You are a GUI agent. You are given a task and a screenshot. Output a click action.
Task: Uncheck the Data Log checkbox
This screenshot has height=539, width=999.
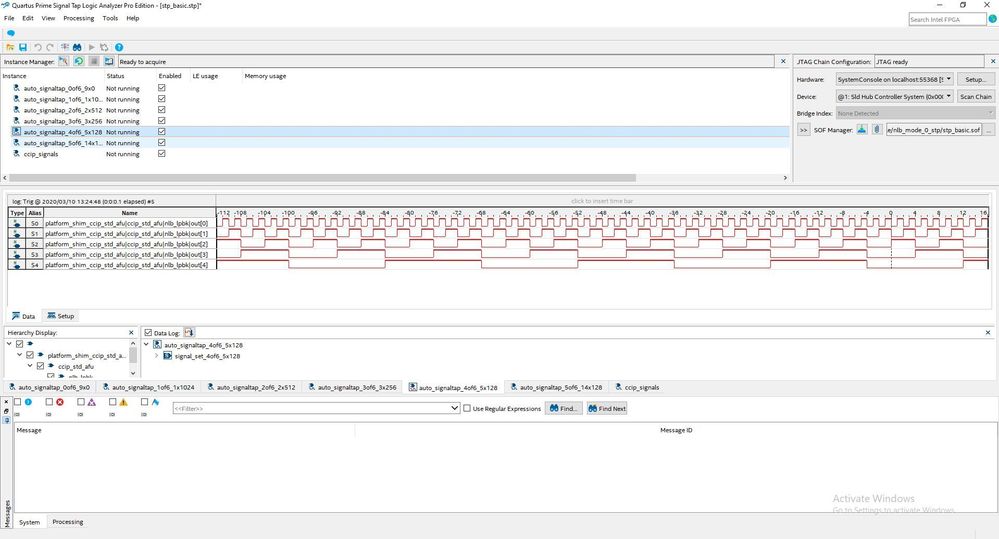pyautogui.click(x=148, y=332)
